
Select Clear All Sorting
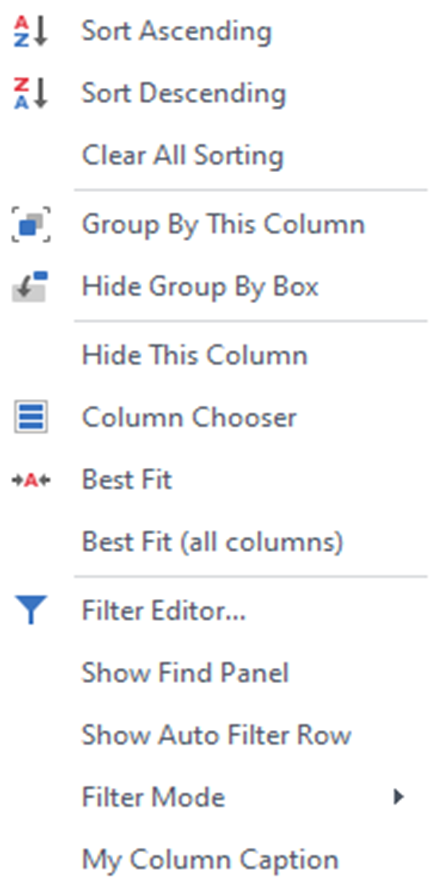tap(182, 156)
